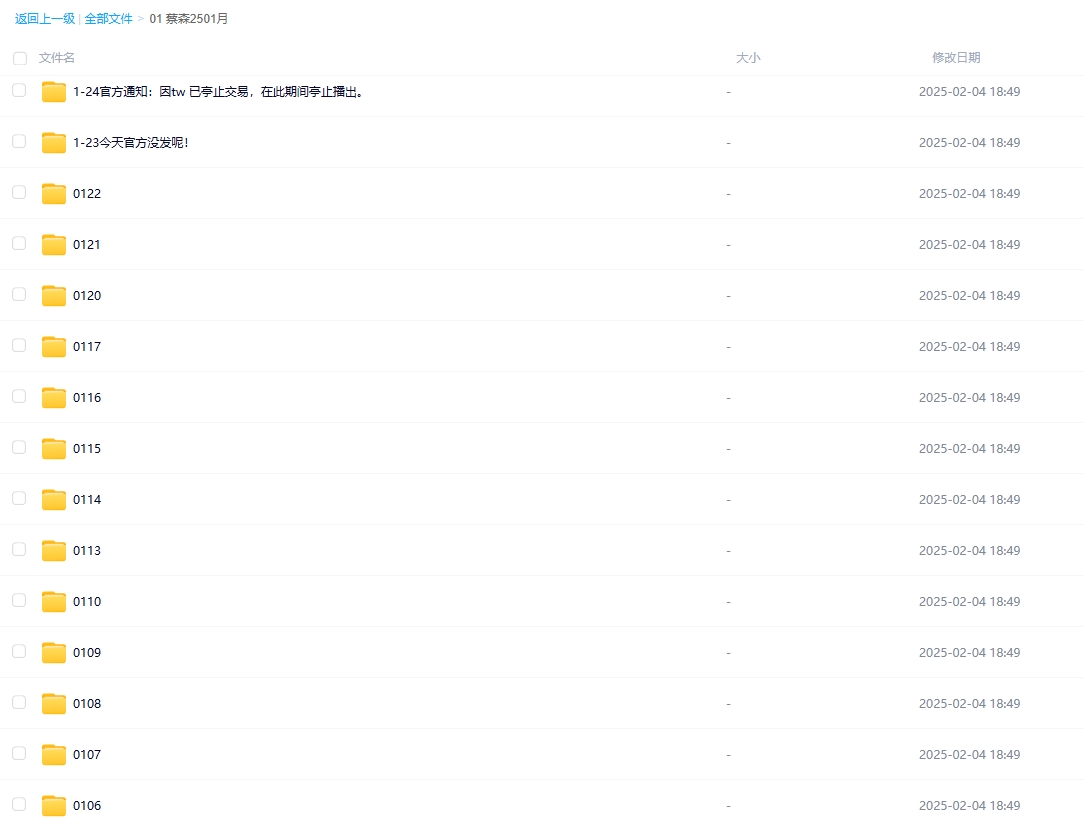Click the folder icon beside 0122
Image resolution: width=1084 pixels, height=829 pixels.
(53, 192)
